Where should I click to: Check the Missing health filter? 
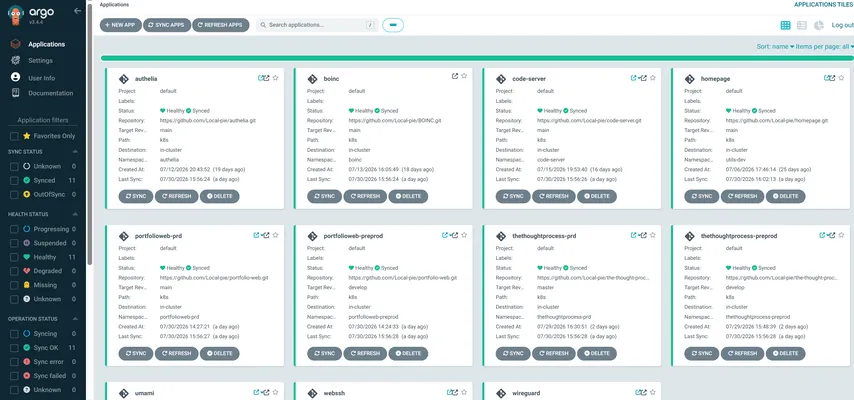14,285
